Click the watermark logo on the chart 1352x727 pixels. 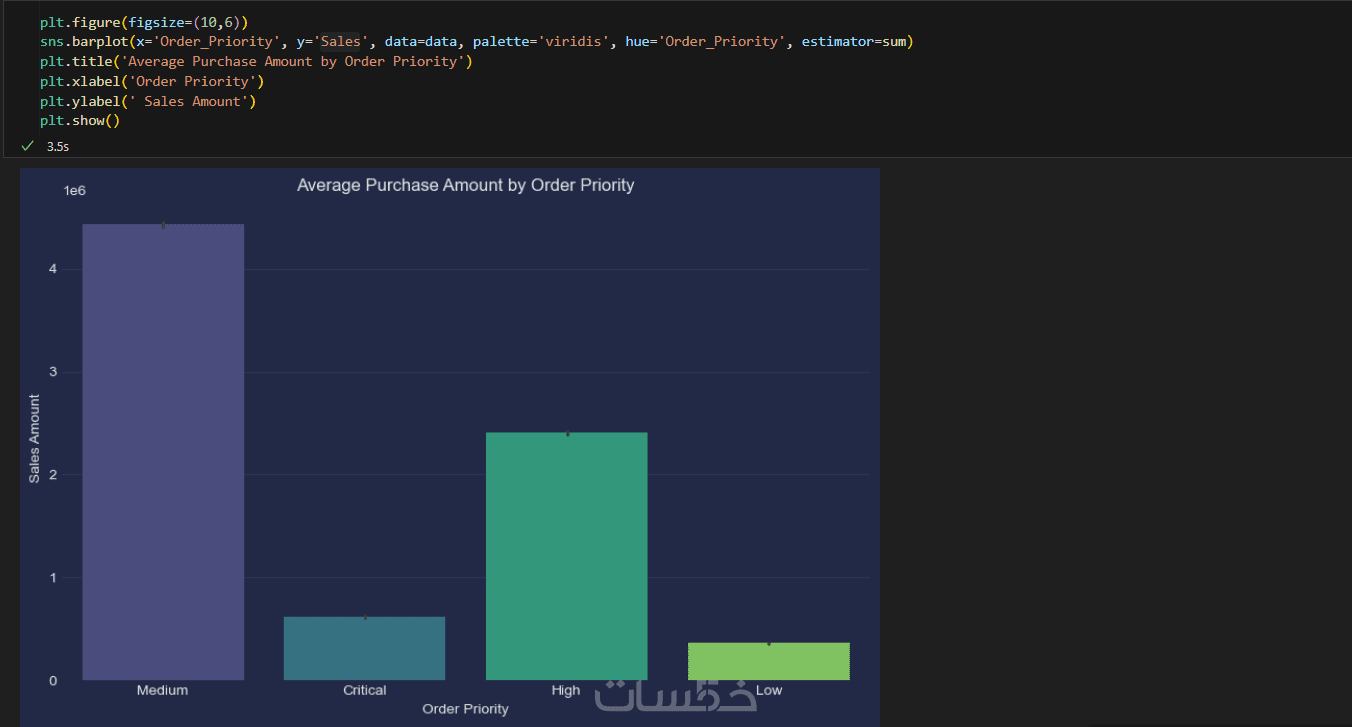[x=676, y=696]
